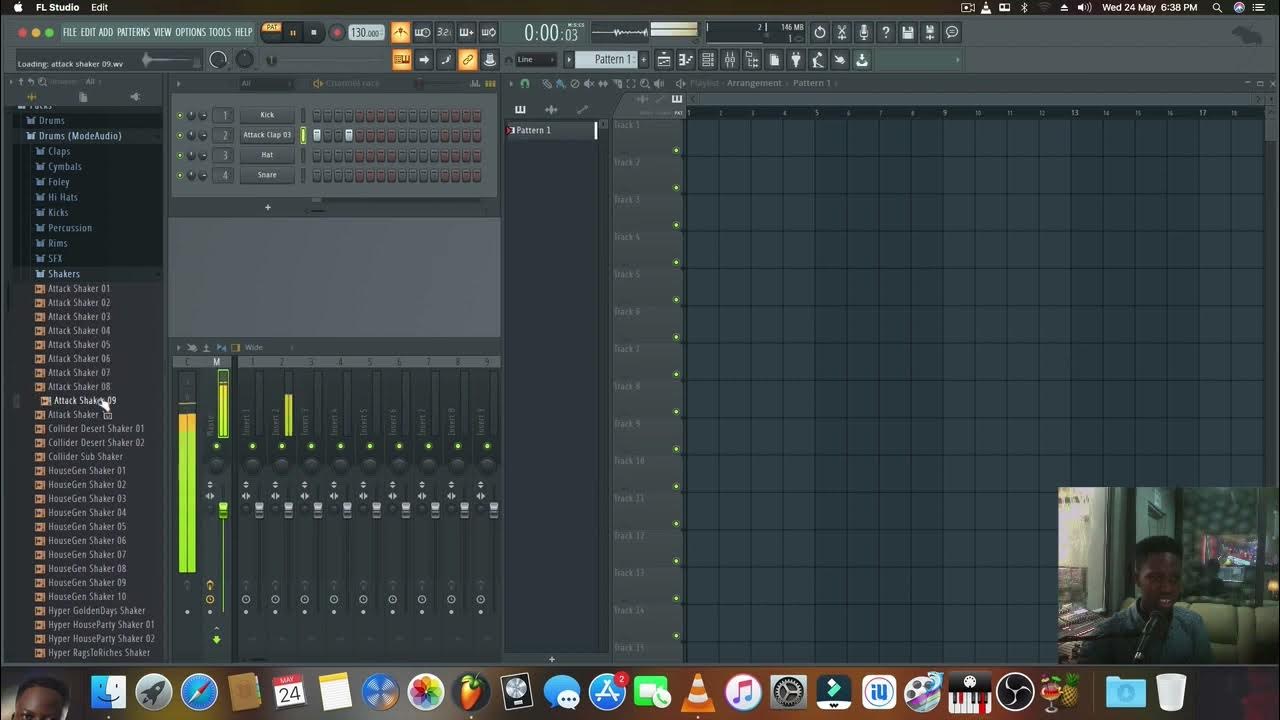Select piano roll icon in pattern picker
1280x720 pixels.
point(520,109)
